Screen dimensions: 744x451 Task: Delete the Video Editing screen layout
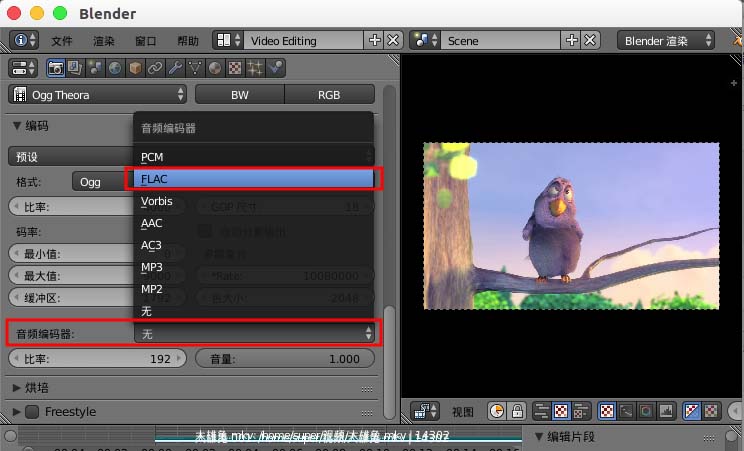click(x=393, y=40)
